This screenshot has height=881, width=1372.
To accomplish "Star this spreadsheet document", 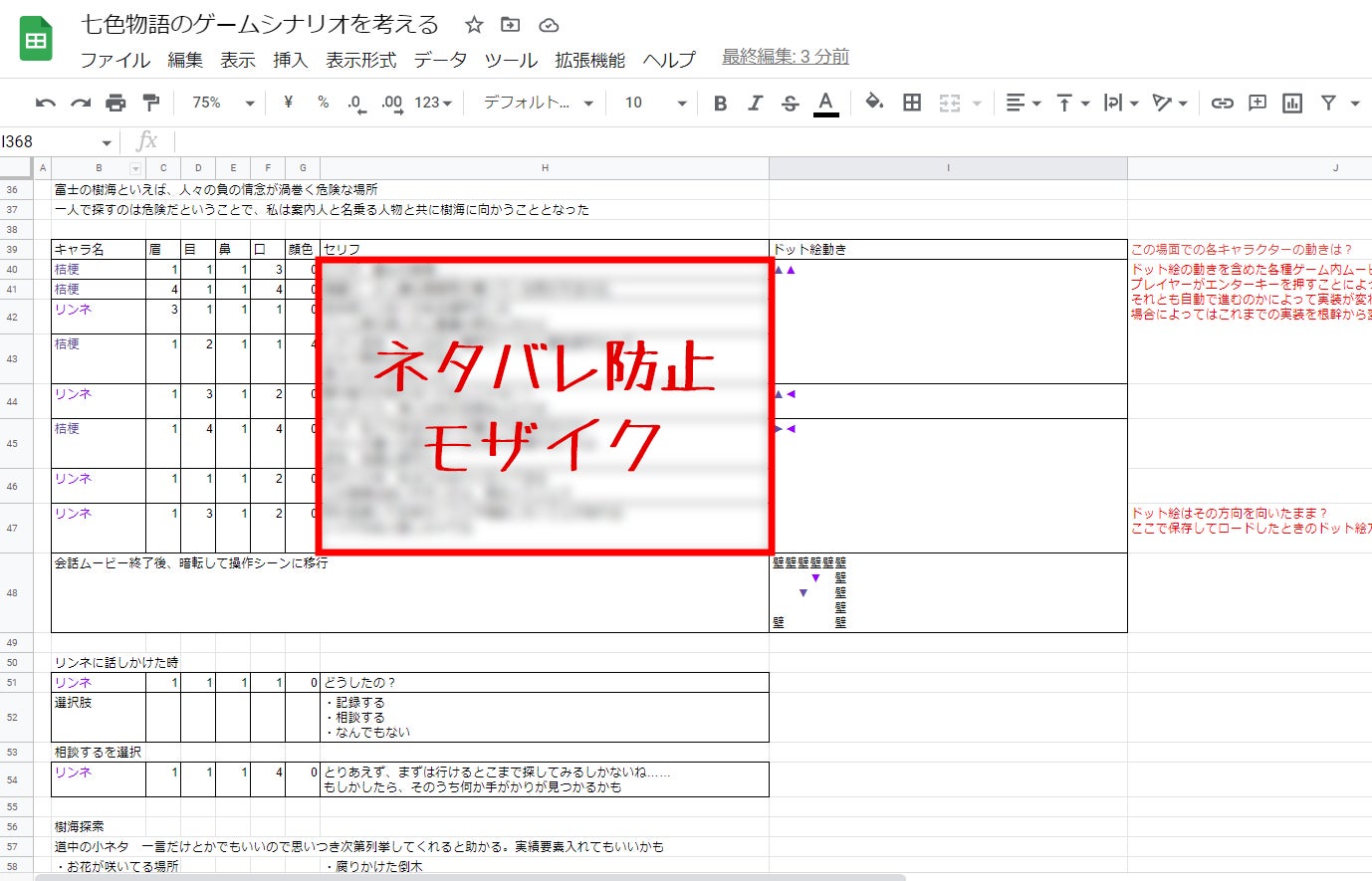I will tap(474, 25).
